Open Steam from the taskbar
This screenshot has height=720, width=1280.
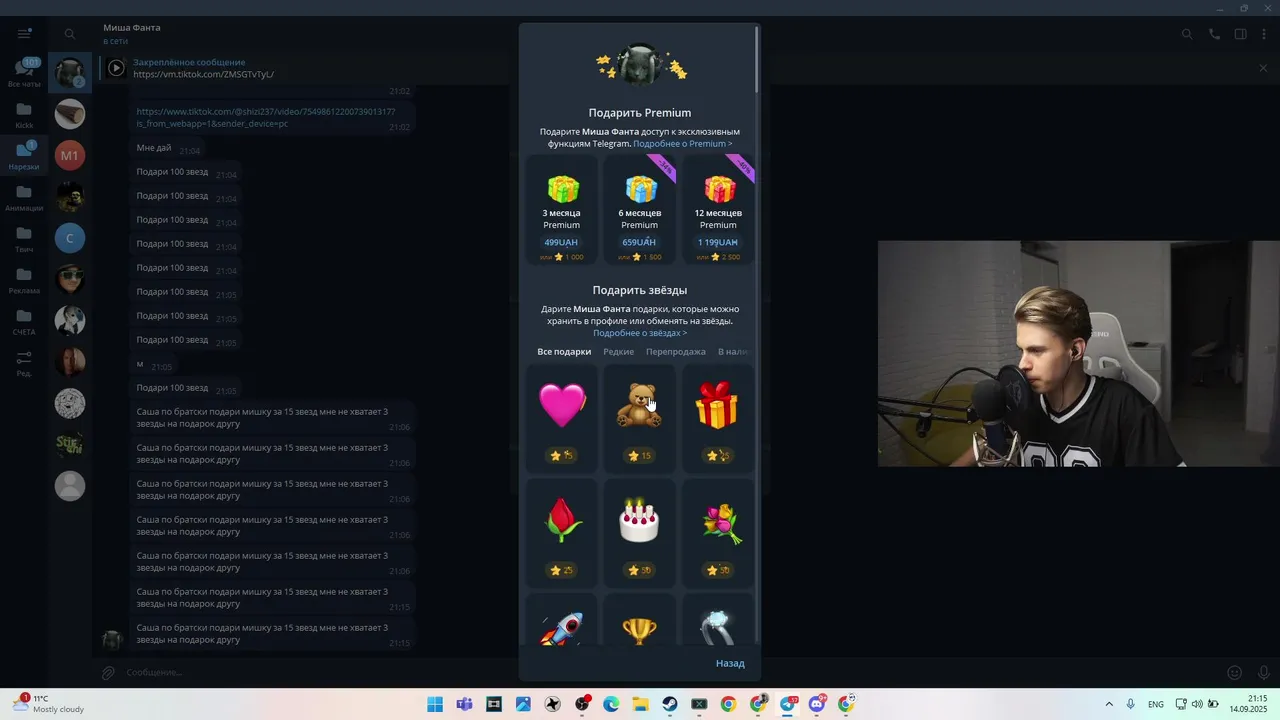coord(670,704)
